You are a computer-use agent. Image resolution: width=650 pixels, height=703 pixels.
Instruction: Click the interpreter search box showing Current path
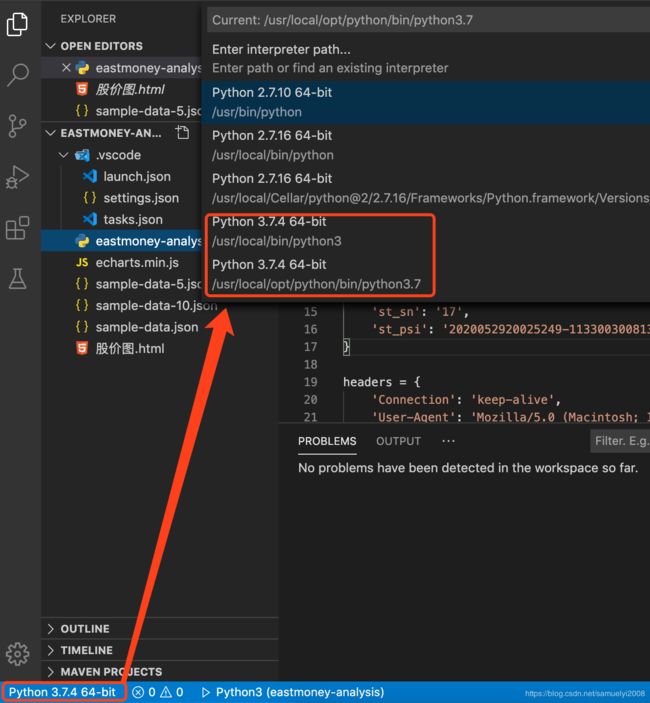click(x=428, y=20)
